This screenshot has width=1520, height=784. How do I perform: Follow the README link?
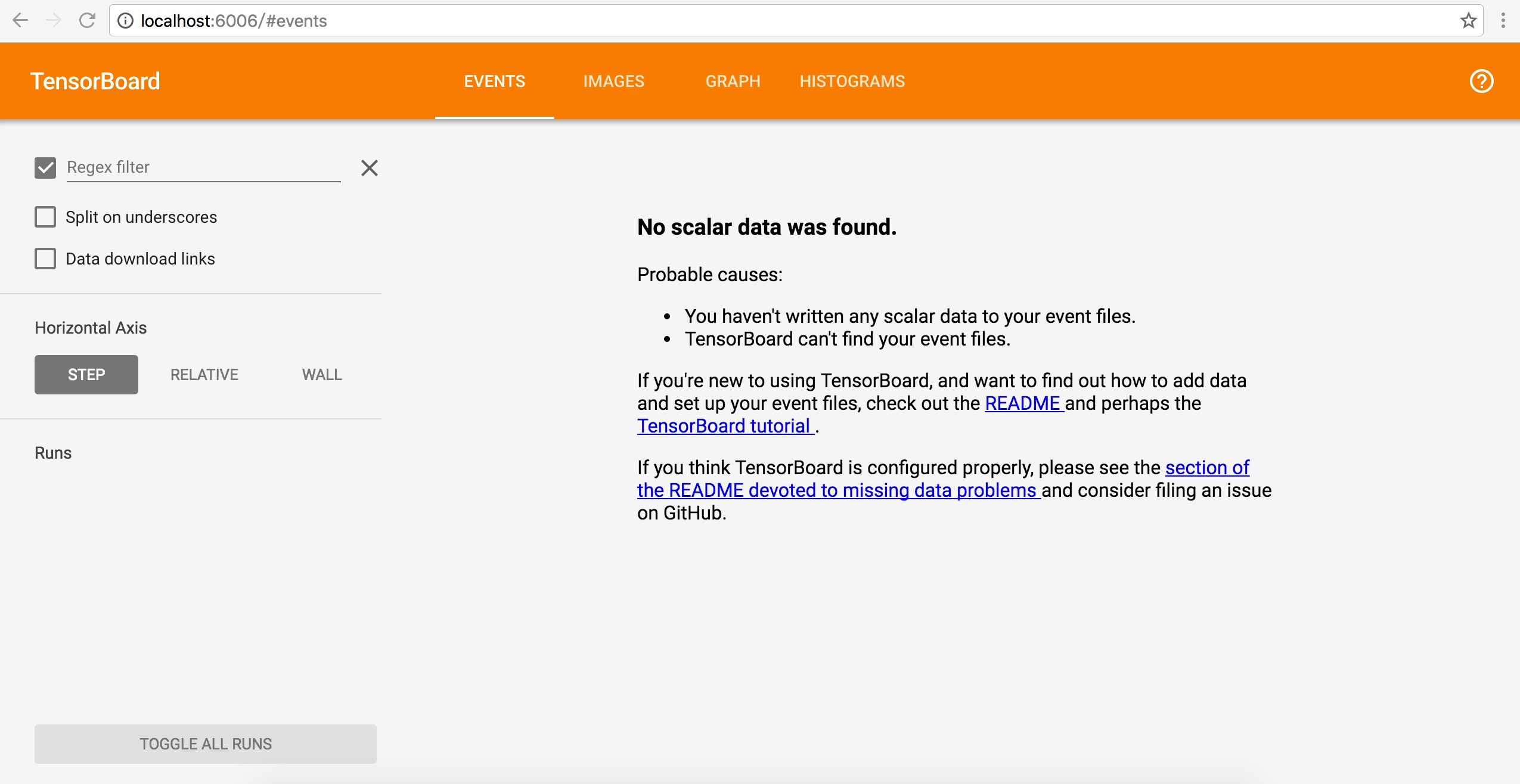[1022, 403]
